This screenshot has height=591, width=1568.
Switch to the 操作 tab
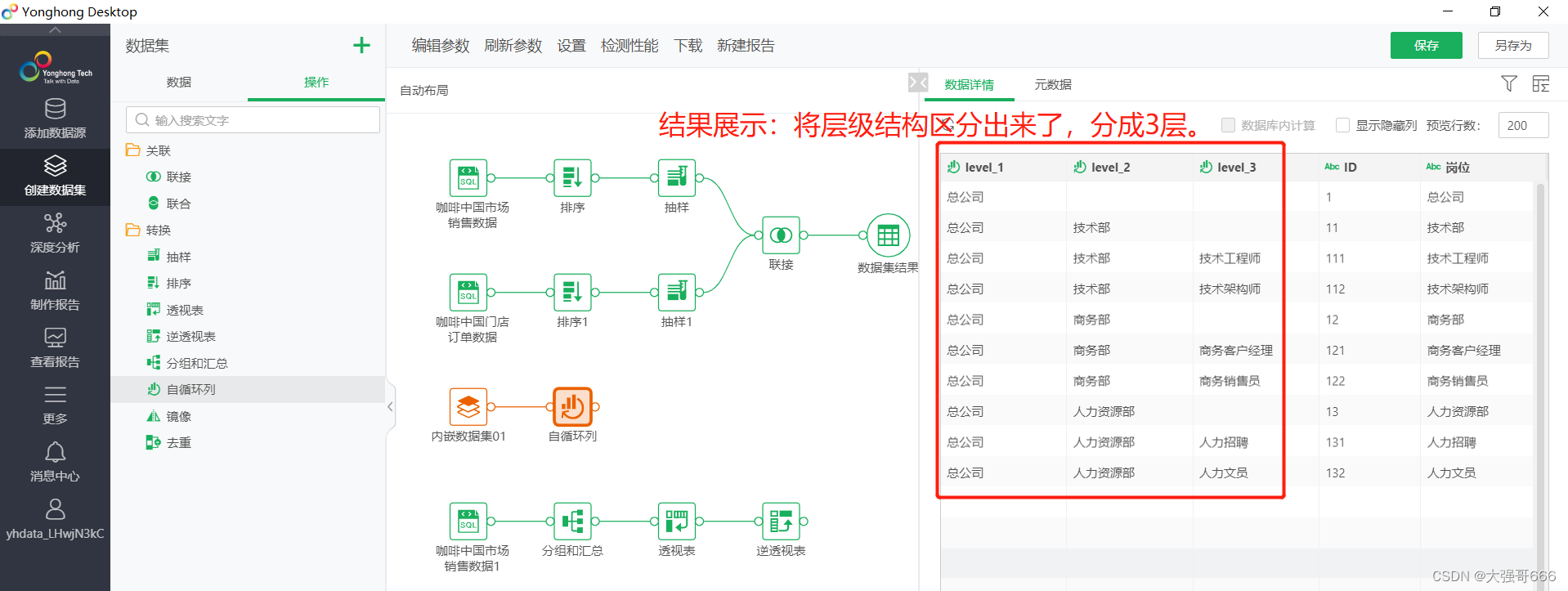316,82
